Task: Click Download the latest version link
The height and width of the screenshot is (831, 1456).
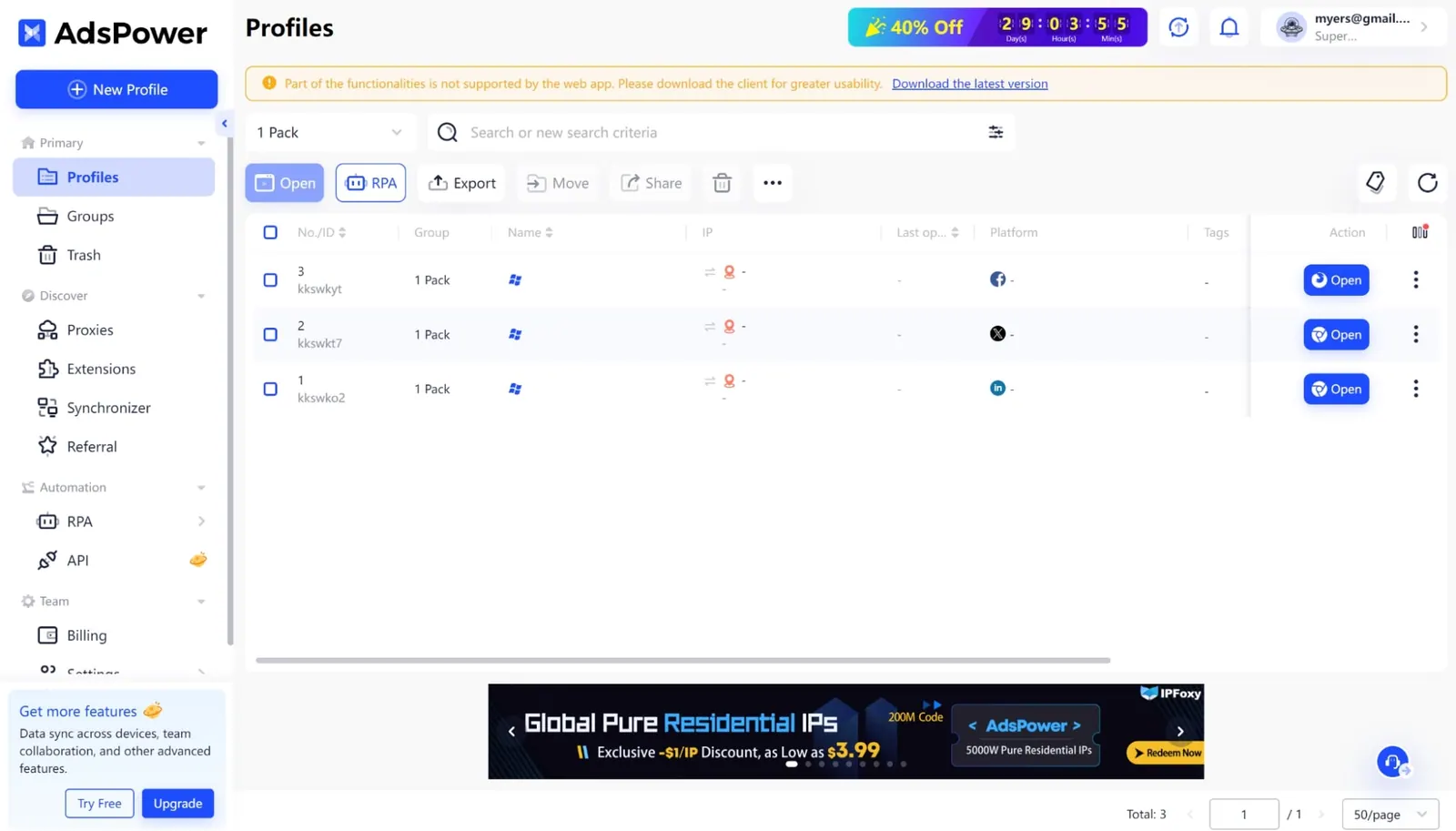Action: click(969, 84)
